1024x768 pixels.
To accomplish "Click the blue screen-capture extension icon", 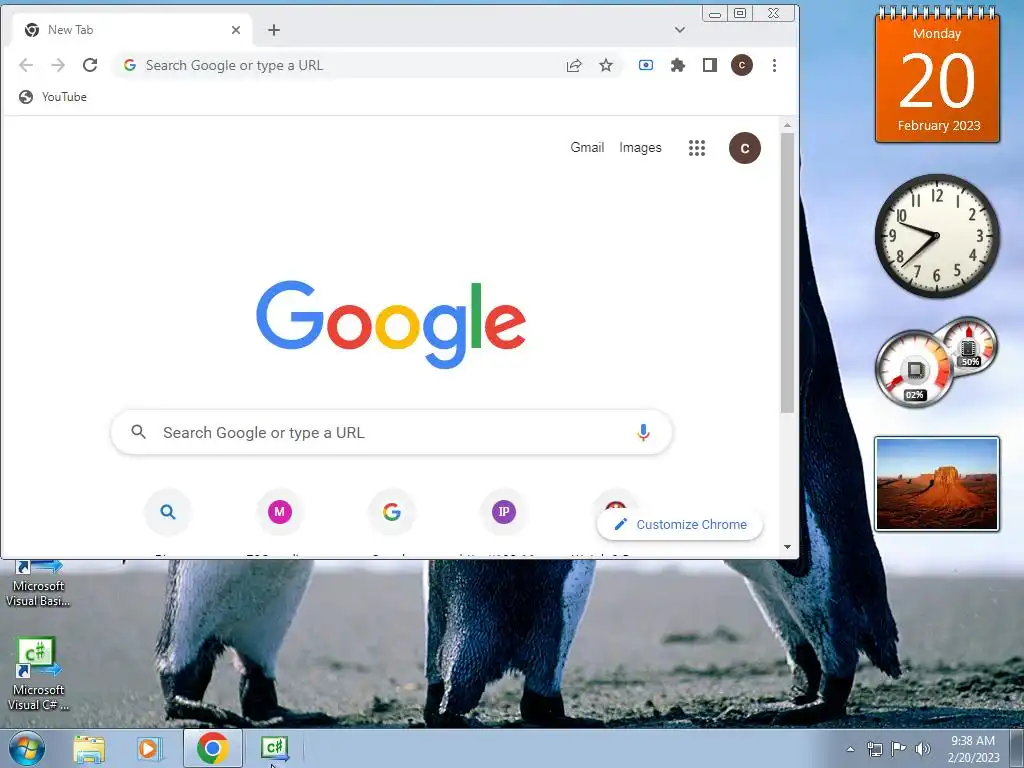I will click(646, 65).
